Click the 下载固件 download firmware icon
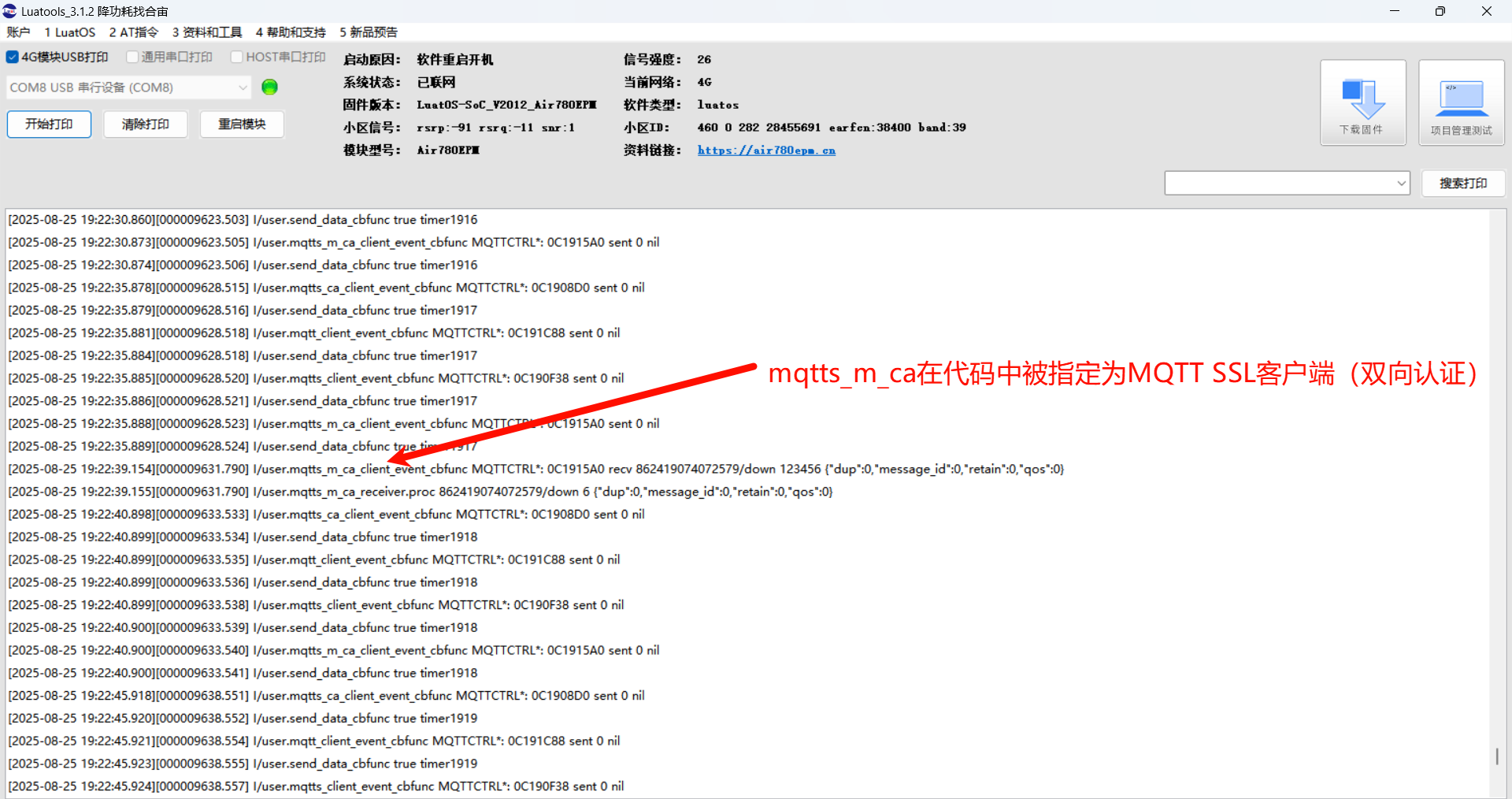This screenshot has width=1512, height=799. pos(1362,102)
